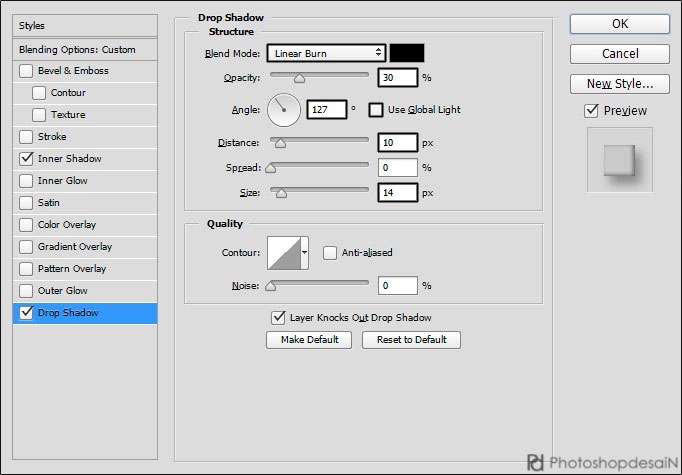The width and height of the screenshot is (682, 475).
Task: Open the black shadow color swatch
Action: point(407,54)
